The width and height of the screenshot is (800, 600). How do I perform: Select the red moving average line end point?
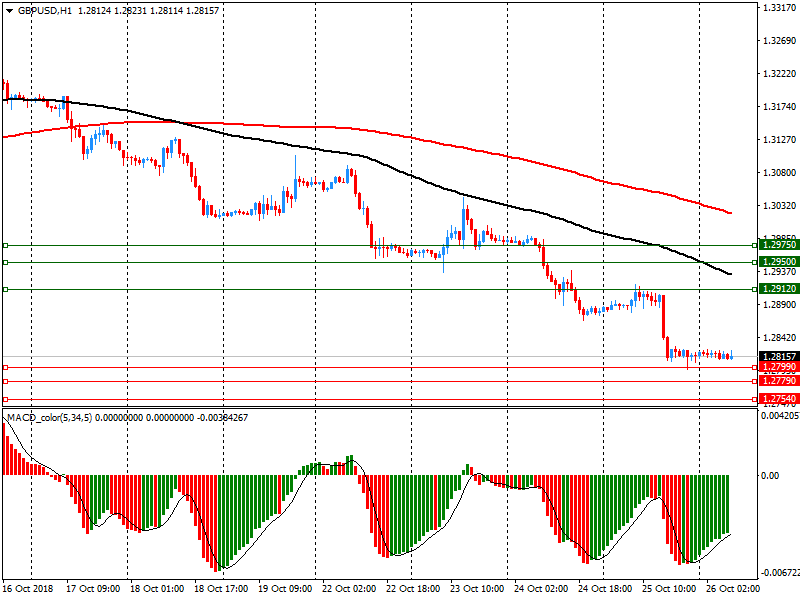(x=731, y=213)
